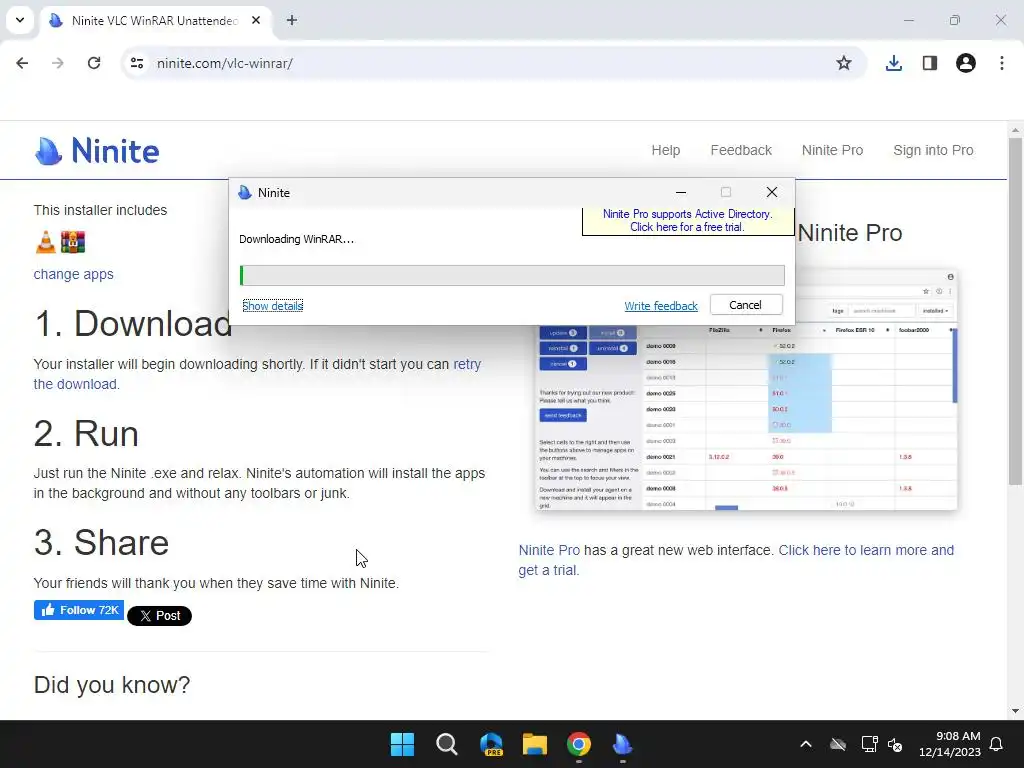
Task: Click the Ninite Pro text link
Action: click(549, 551)
